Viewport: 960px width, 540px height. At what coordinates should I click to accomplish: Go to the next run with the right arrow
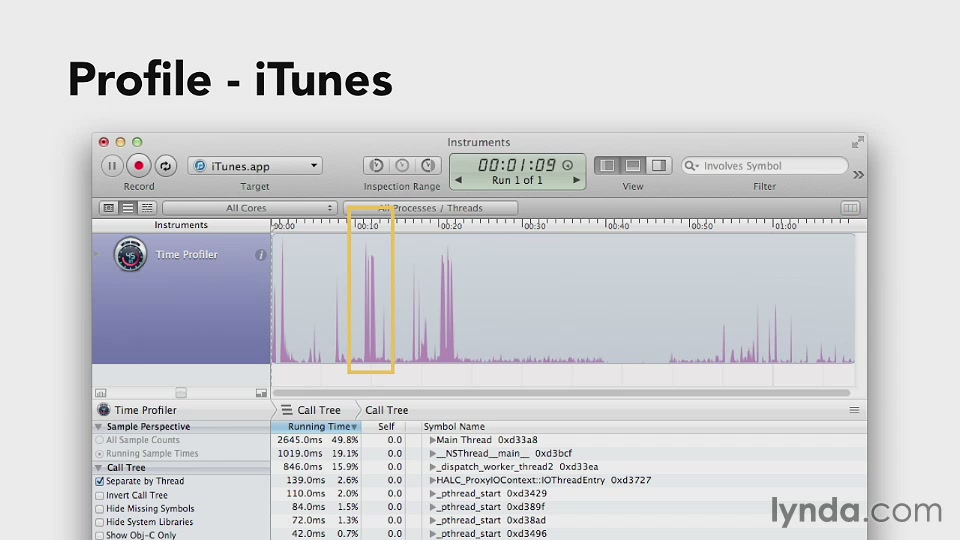[x=576, y=180]
